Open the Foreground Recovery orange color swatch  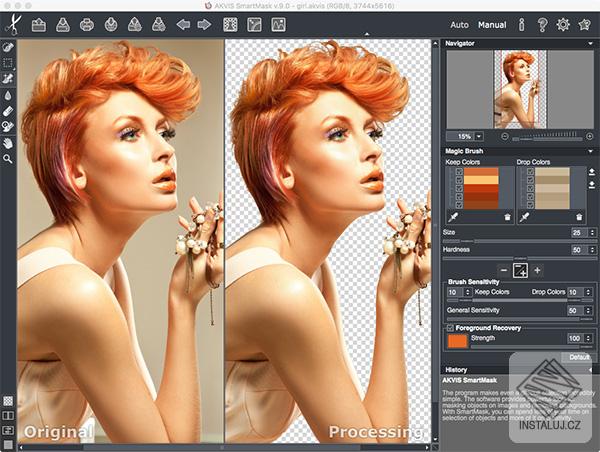458,341
